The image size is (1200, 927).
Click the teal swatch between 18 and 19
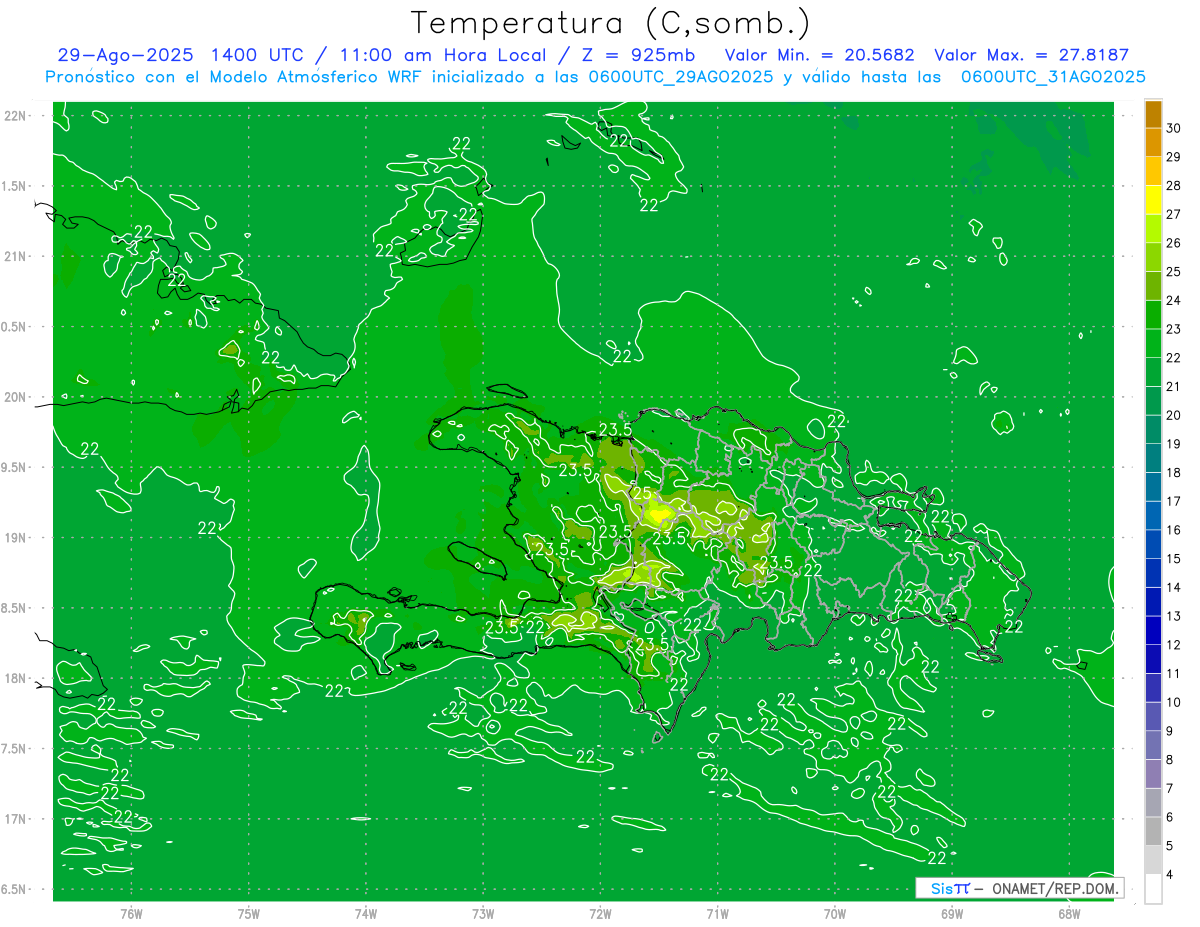point(1153,458)
